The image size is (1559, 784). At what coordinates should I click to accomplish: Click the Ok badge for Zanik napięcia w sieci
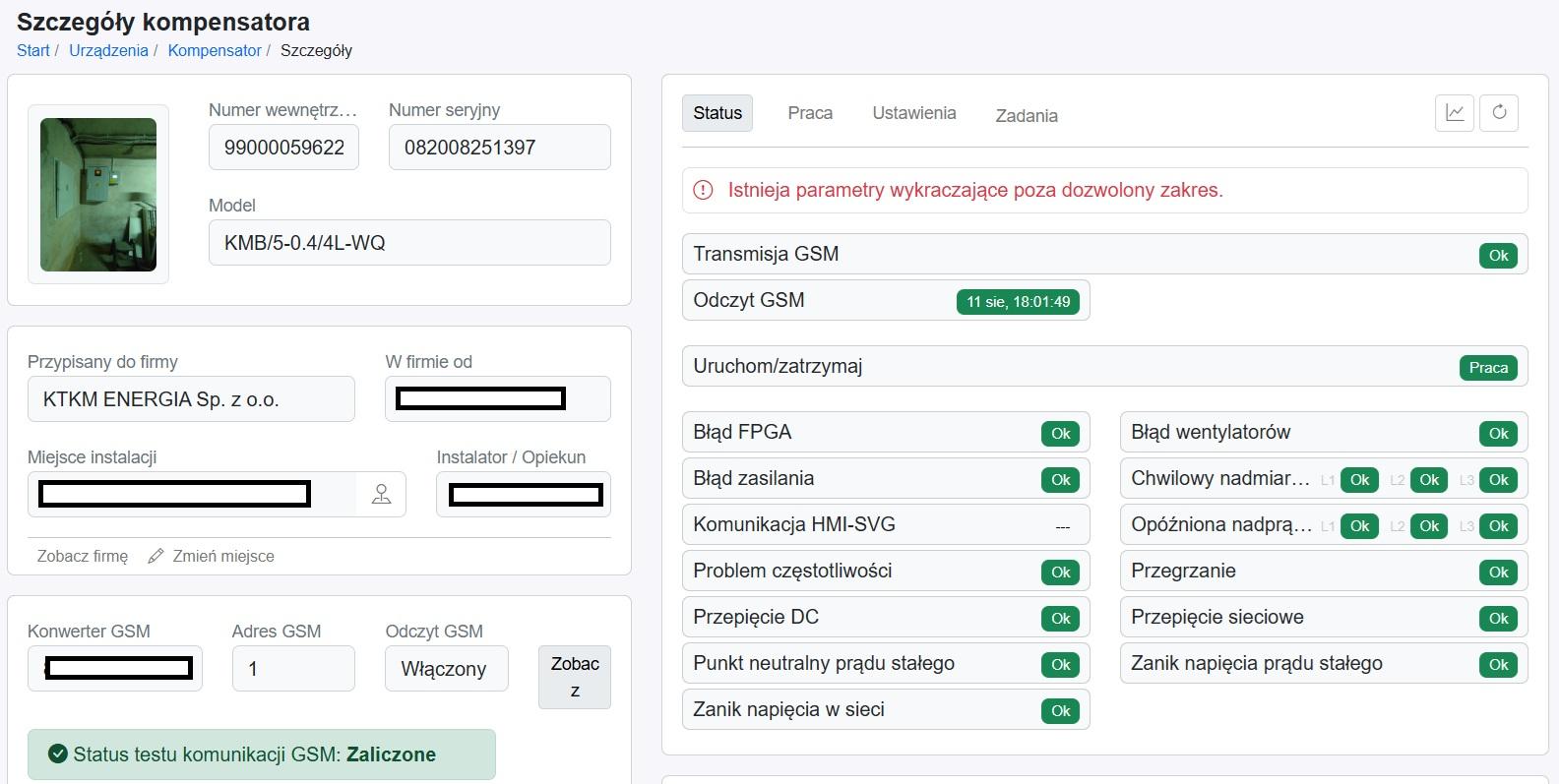[x=1061, y=711]
